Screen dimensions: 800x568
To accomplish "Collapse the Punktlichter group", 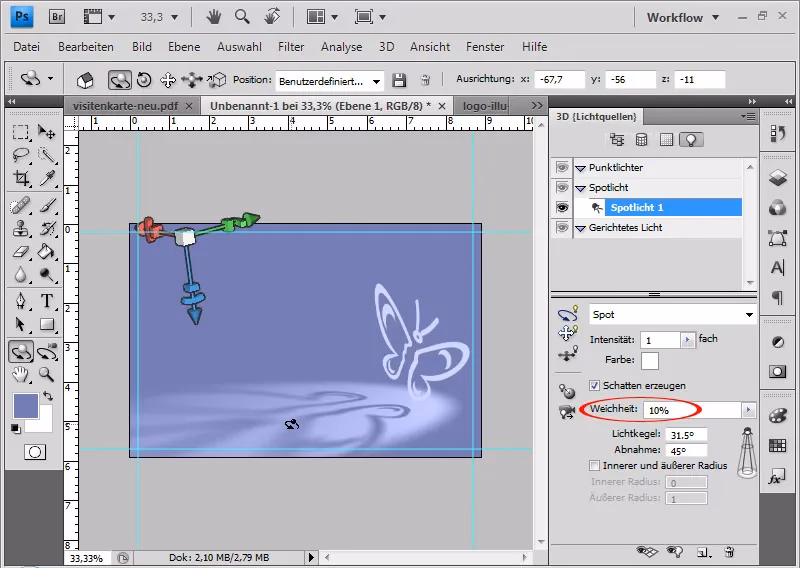I will (x=579, y=168).
